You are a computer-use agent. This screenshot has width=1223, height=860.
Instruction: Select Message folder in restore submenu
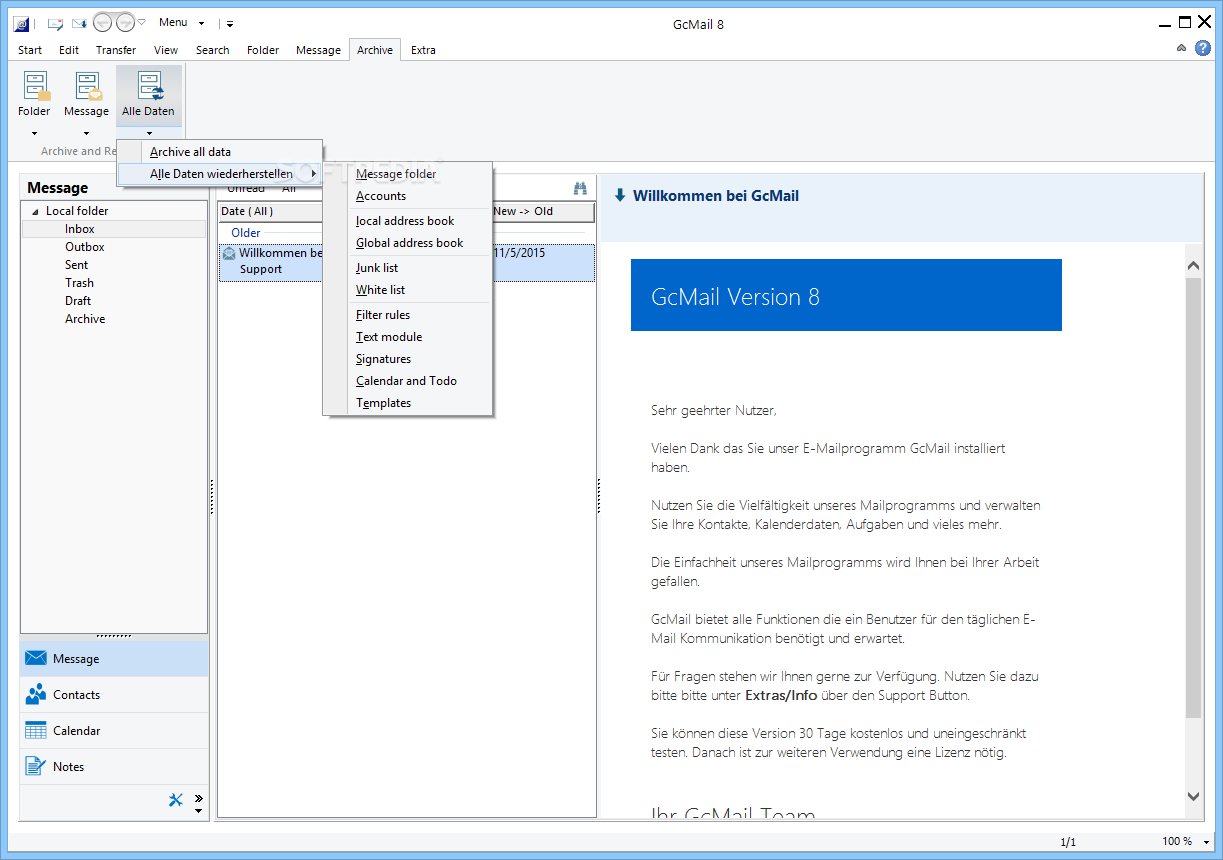[x=408, y=174]
